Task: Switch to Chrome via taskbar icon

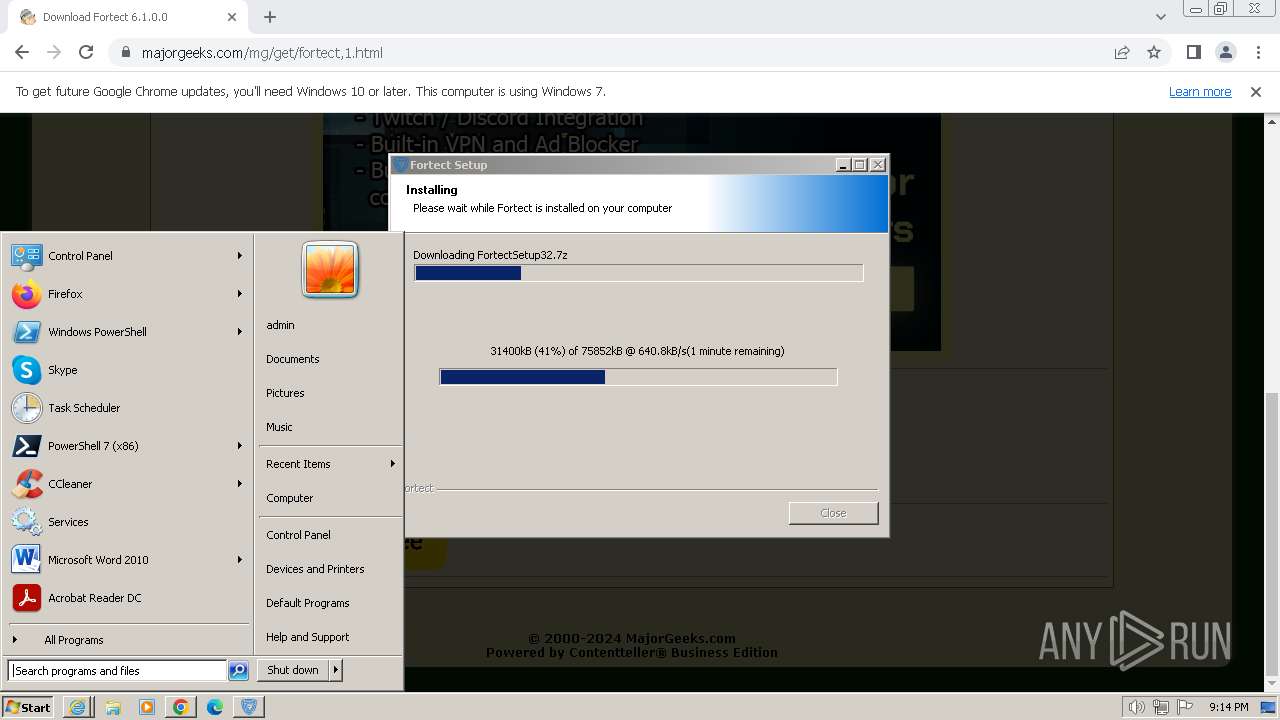Action: pos(181,707)
